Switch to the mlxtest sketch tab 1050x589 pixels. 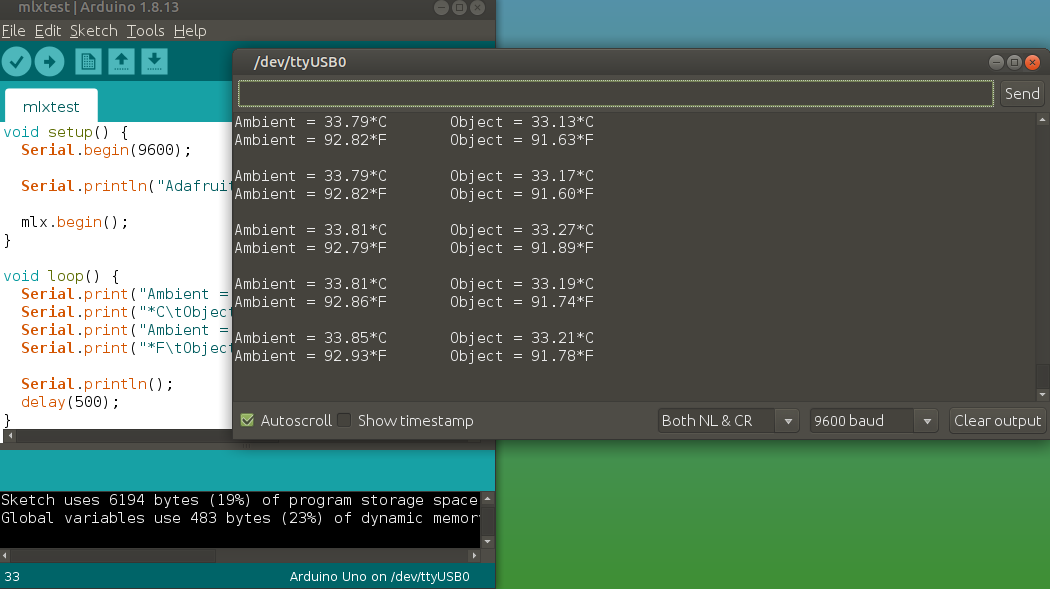pyautogui.click(x=50, y=106)
